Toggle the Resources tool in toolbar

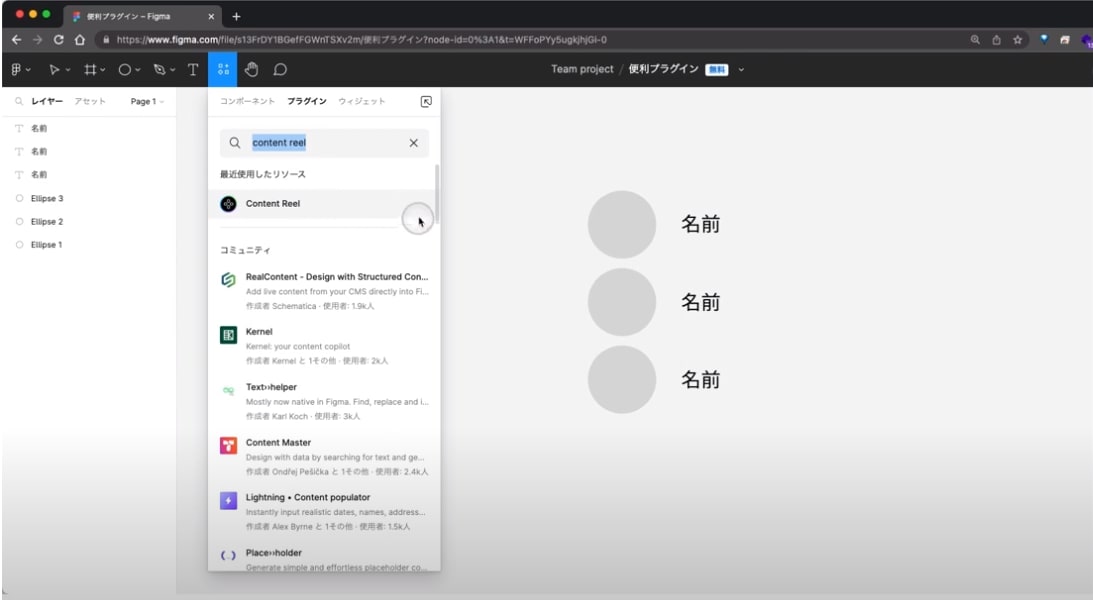tap(223, 69)
